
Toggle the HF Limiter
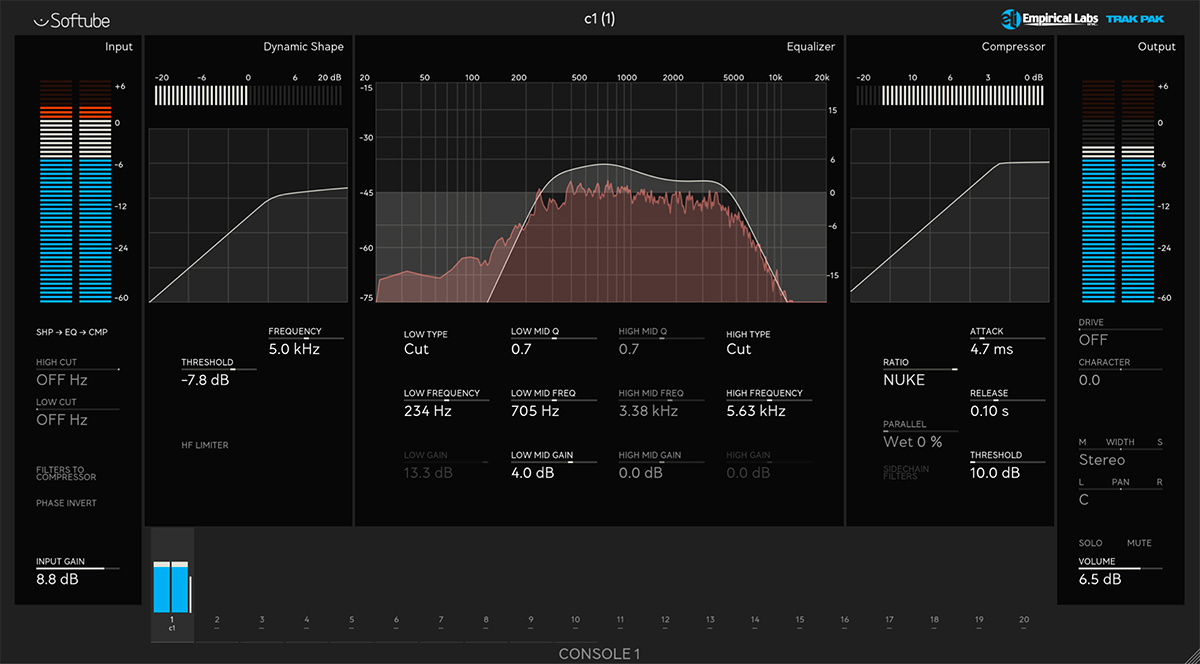coord(204,445)
